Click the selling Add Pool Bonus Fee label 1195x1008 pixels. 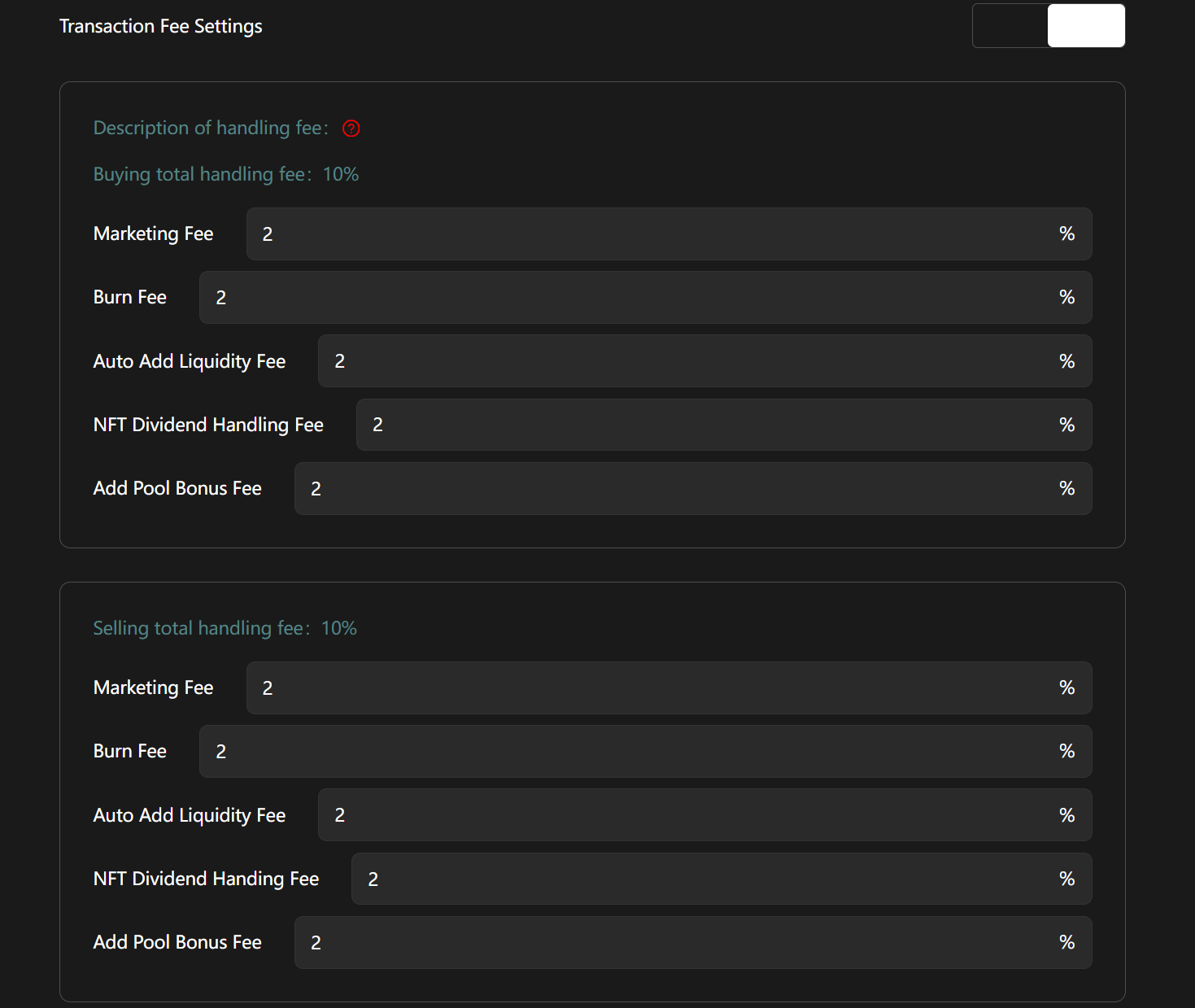click(177, 942)
